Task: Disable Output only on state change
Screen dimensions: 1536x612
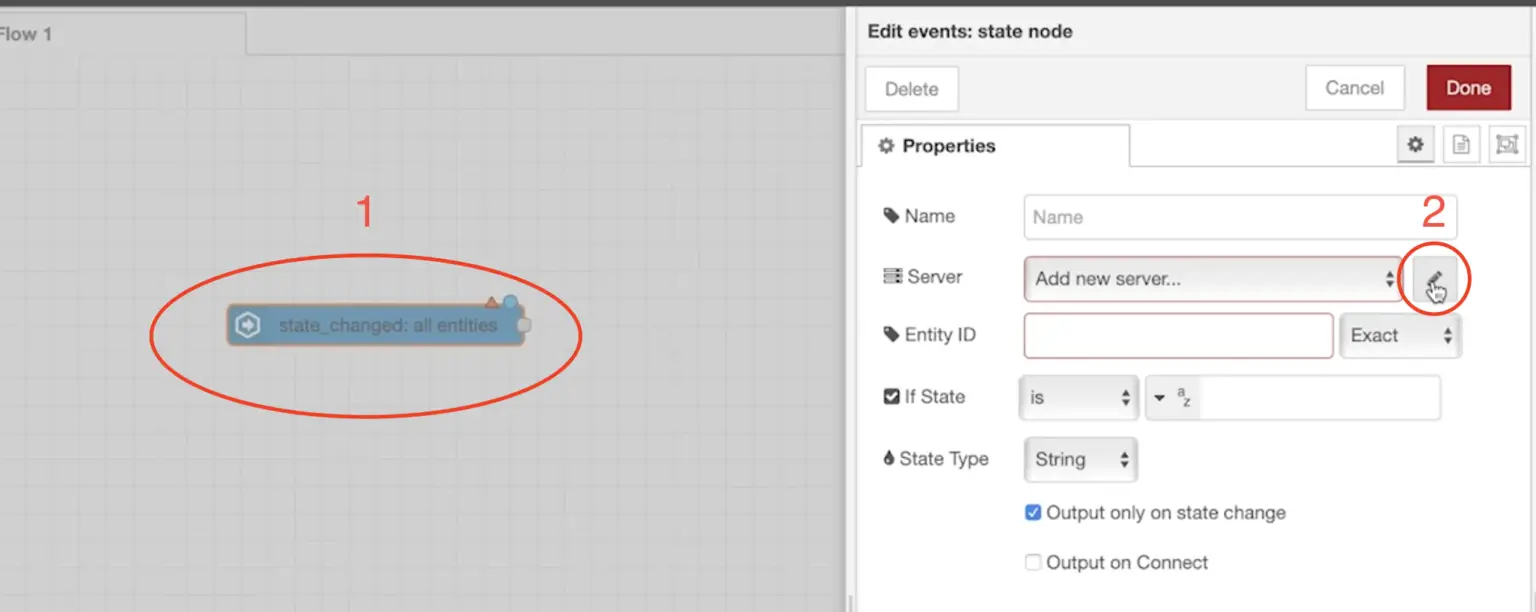Action: pyautogui.click(x=1033, y=512)
